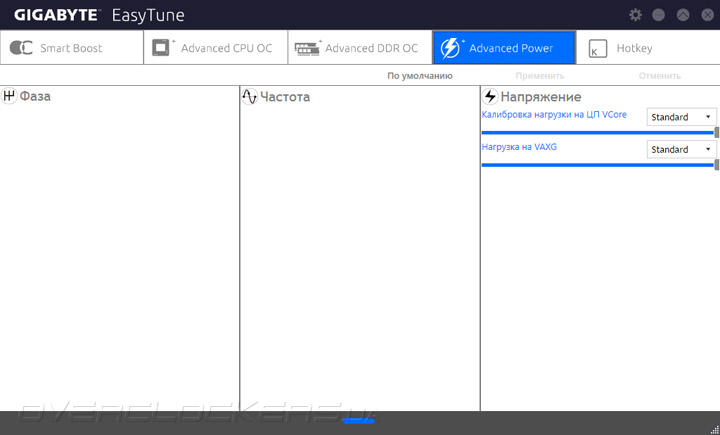
Task: Click the Напряжение heading text
Action: (541, 97)
